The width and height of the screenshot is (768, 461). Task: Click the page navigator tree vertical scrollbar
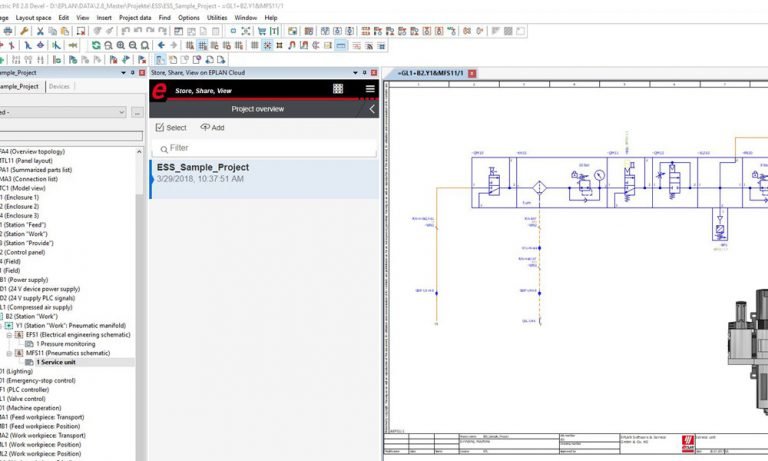[x=140, y=304]
